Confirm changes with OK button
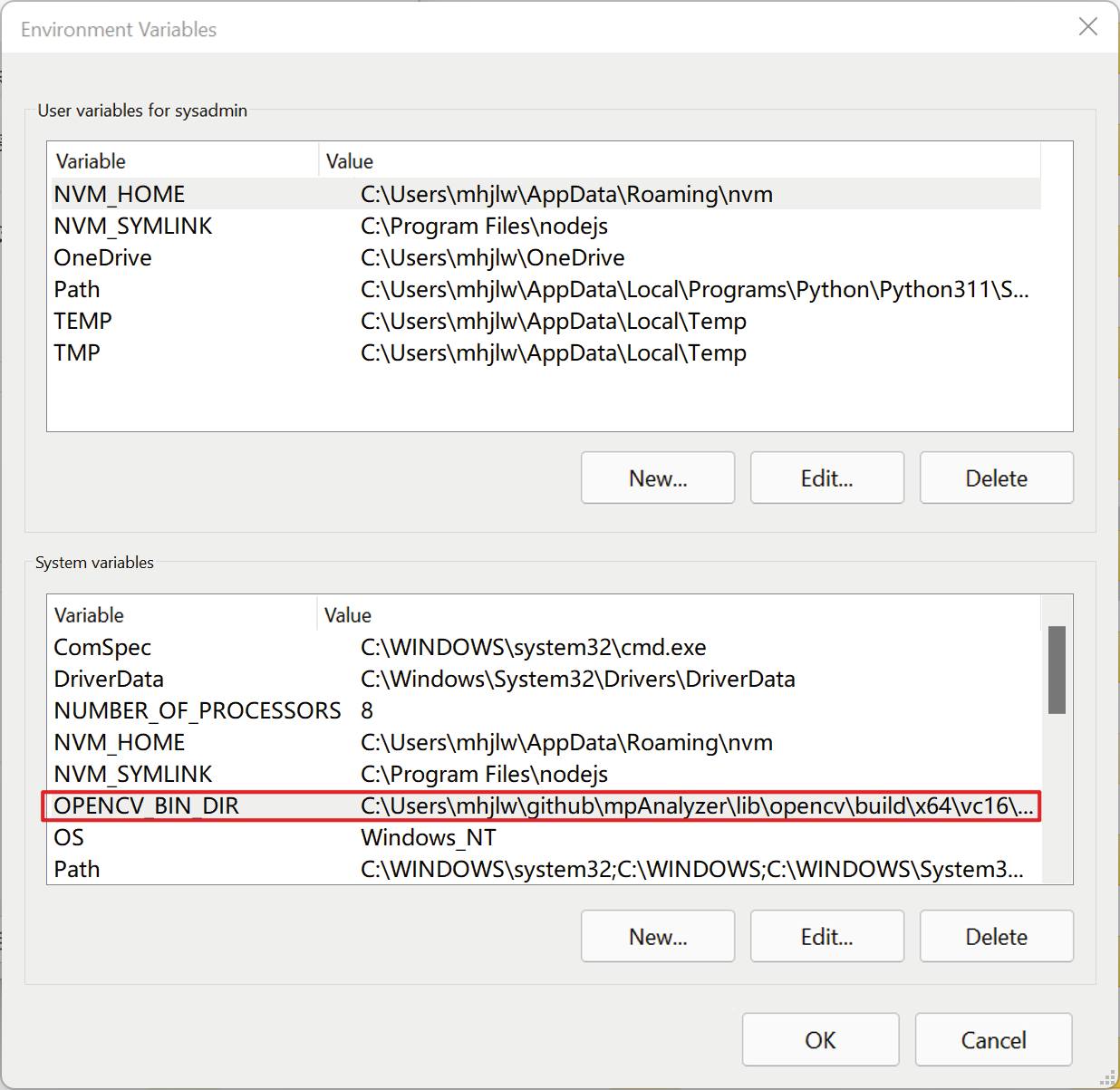 820,1040
